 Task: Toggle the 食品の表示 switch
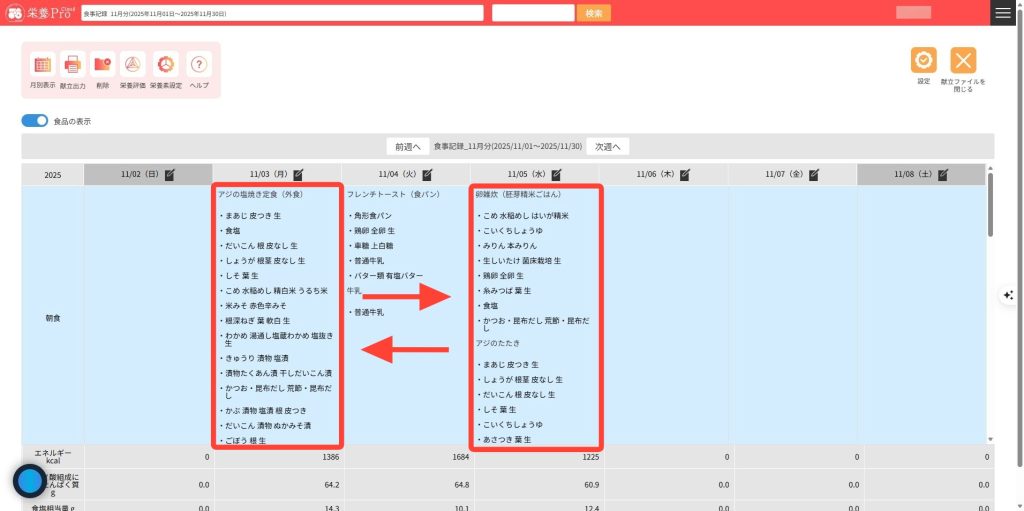[x=35, y=121]
